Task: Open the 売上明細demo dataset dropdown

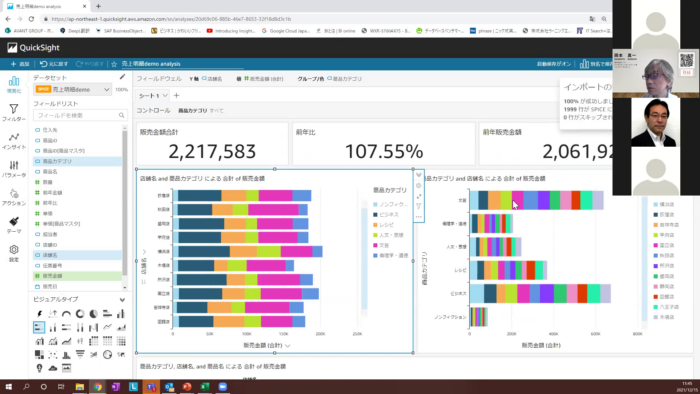Action: (73, 90)
